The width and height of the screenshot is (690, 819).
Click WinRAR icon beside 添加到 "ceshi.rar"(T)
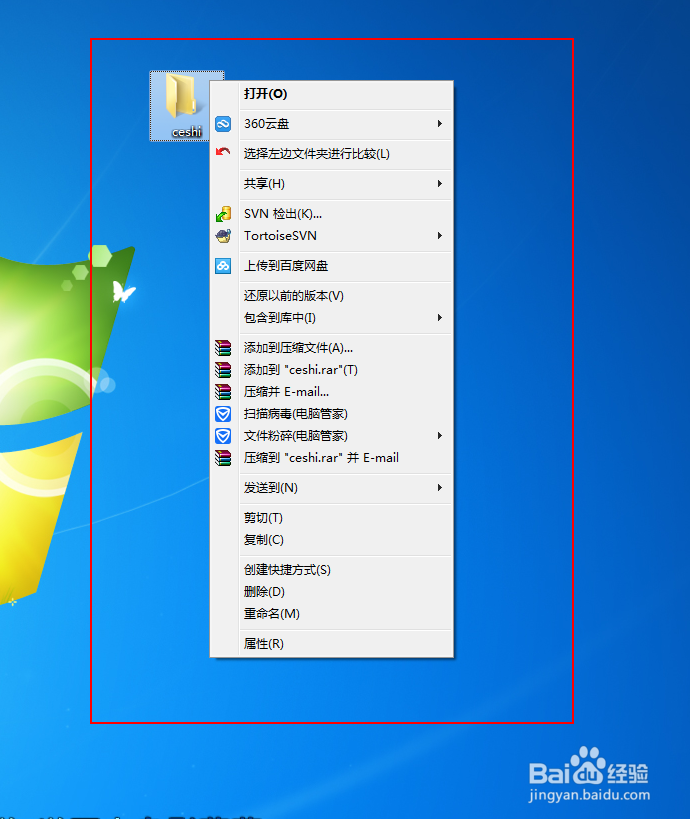click(x=223, y=370)
